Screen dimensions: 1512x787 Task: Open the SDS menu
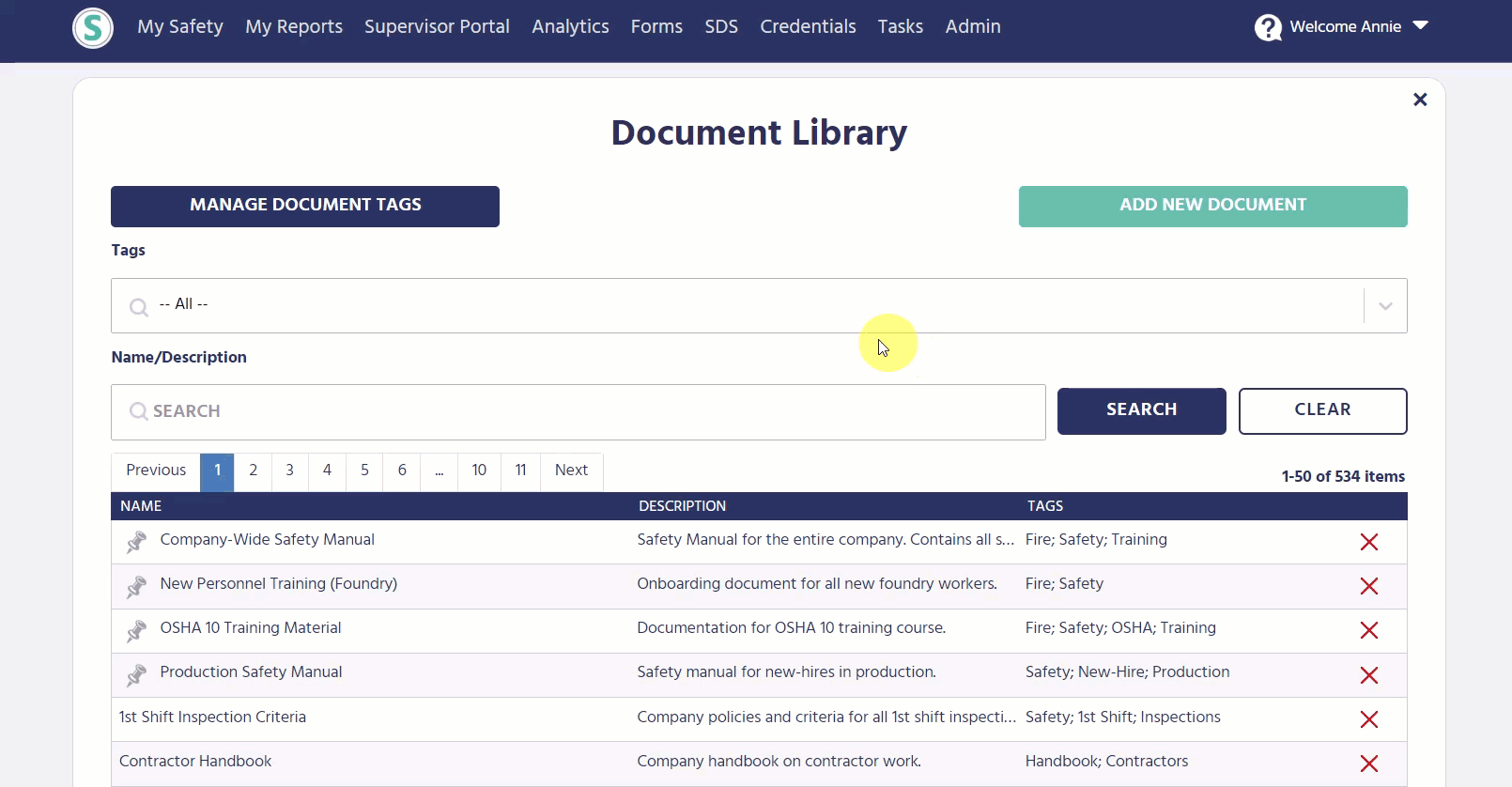[x=721, y=26]
